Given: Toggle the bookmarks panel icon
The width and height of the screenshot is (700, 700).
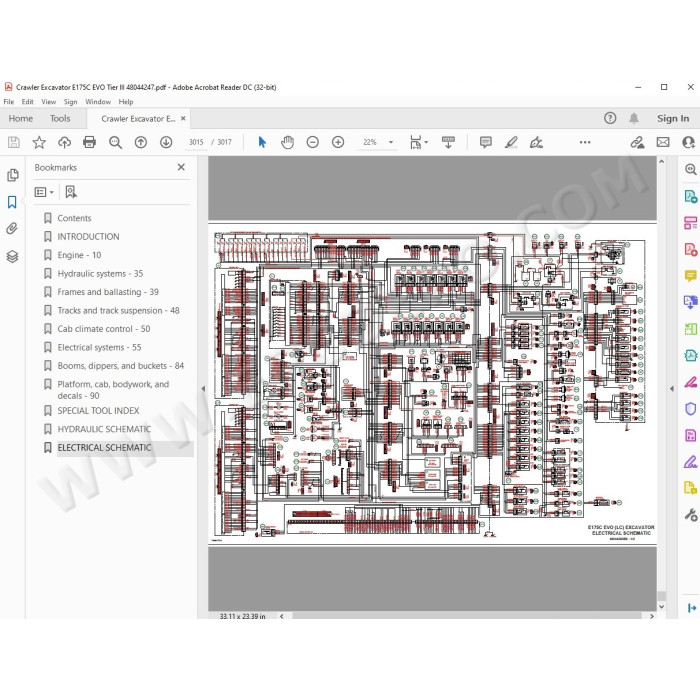Looking at the screenshot, I should [x=12, y=202].
